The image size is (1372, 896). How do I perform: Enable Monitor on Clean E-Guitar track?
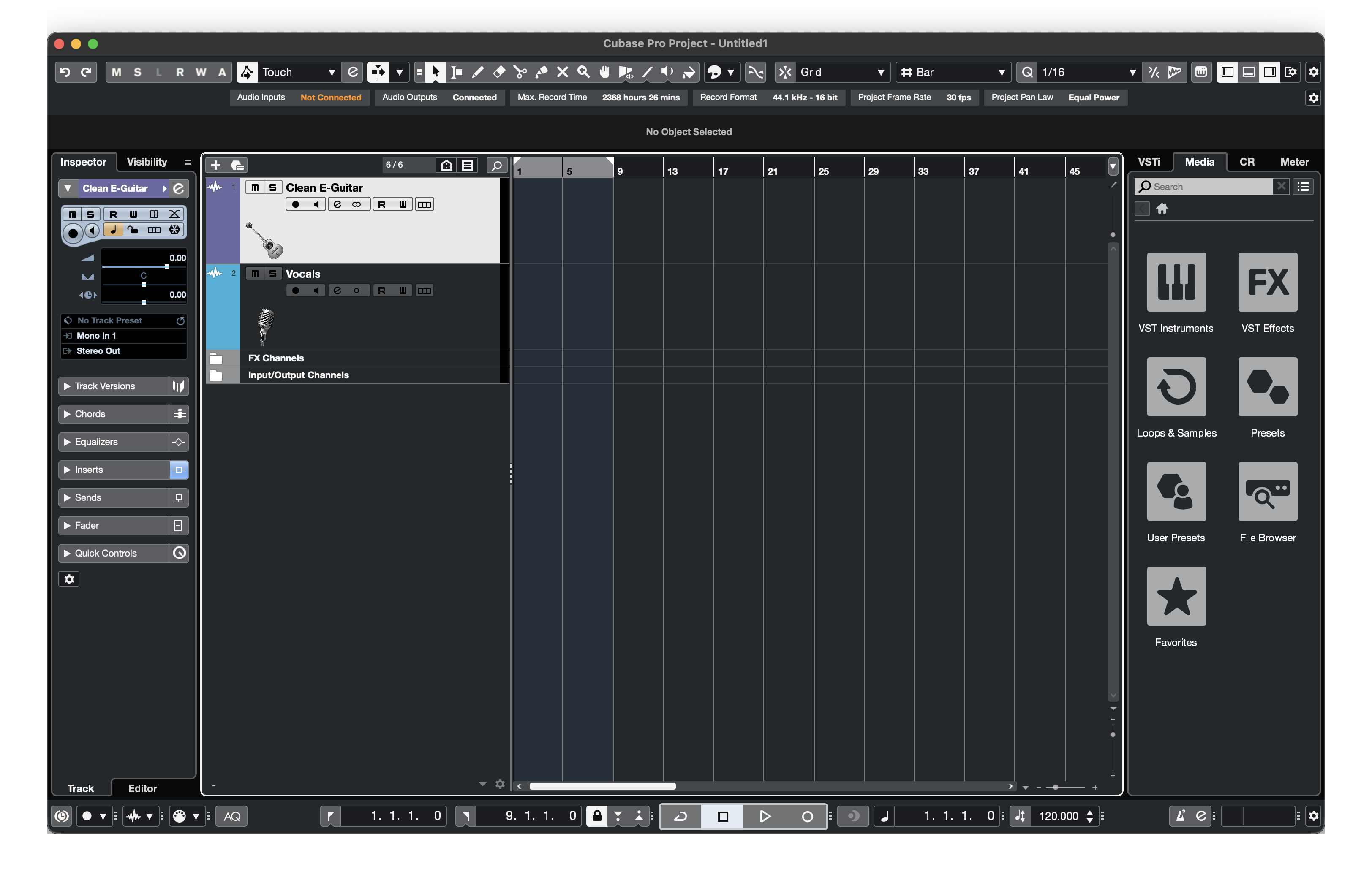click(316, 204)
